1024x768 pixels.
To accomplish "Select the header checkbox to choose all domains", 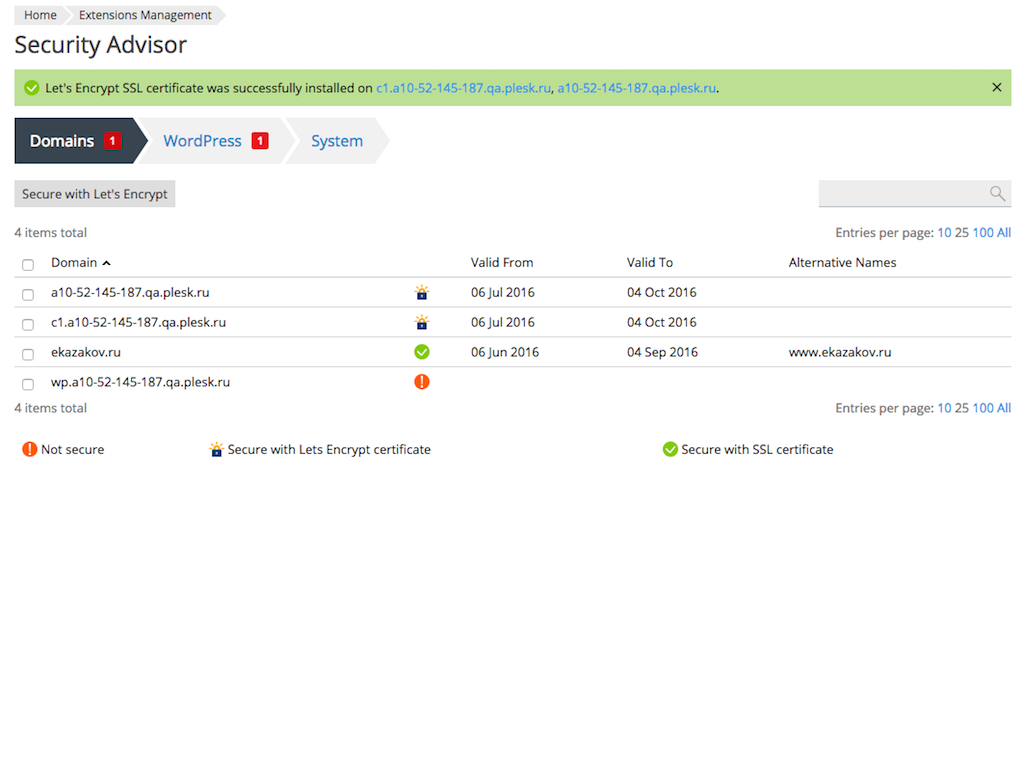I will [x=28, y=262].
